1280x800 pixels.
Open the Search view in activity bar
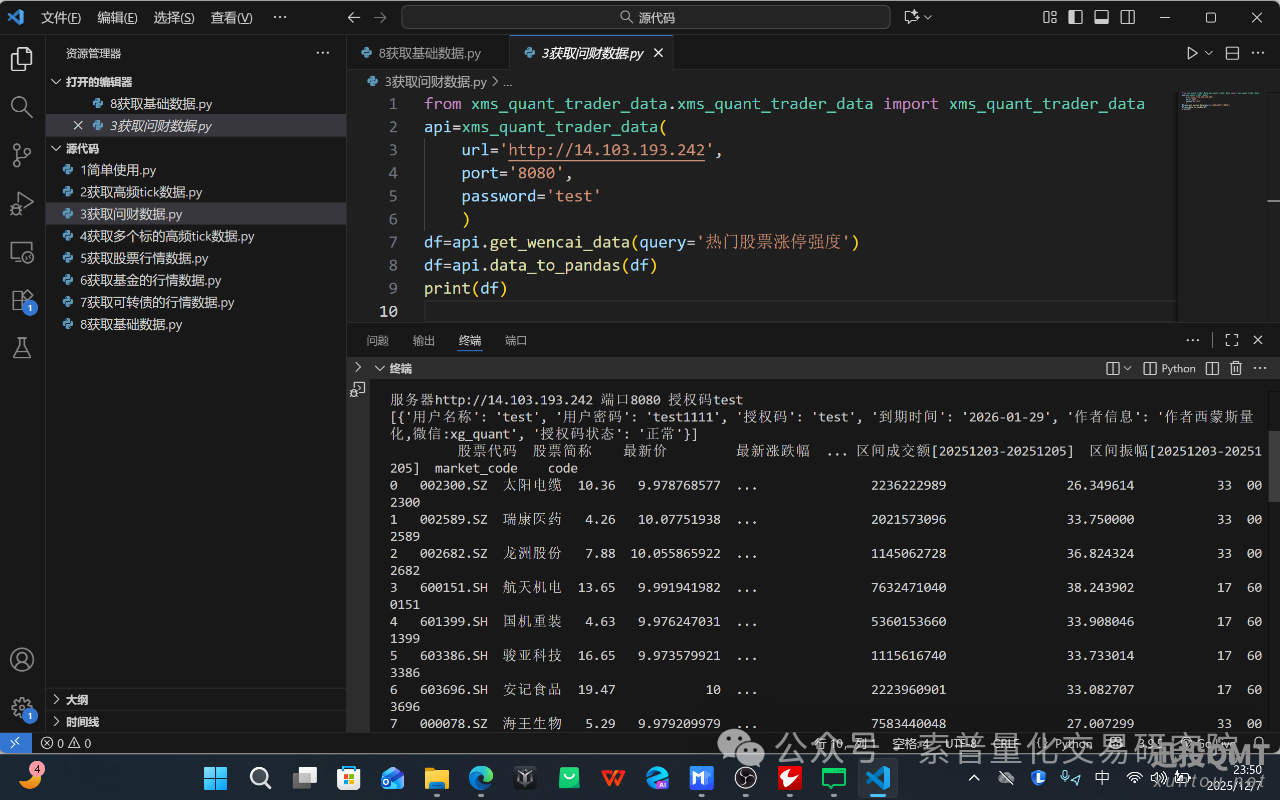tap(22, 107)
